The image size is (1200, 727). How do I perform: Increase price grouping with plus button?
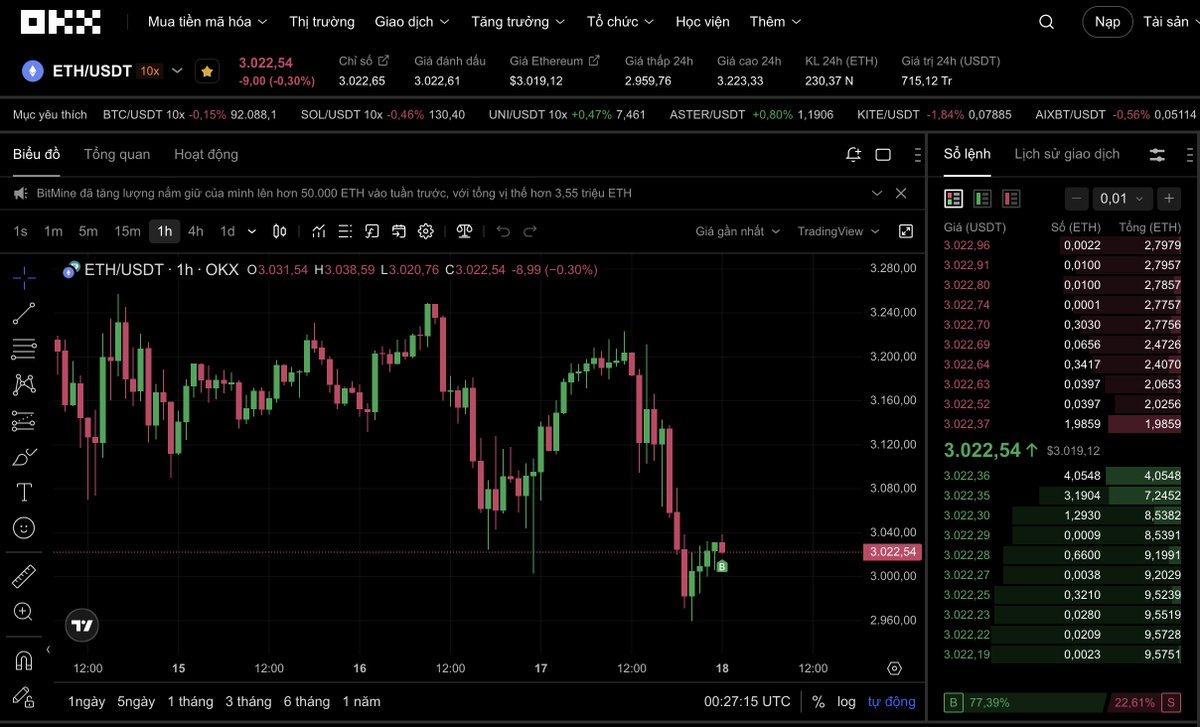tap(1168, 198)
